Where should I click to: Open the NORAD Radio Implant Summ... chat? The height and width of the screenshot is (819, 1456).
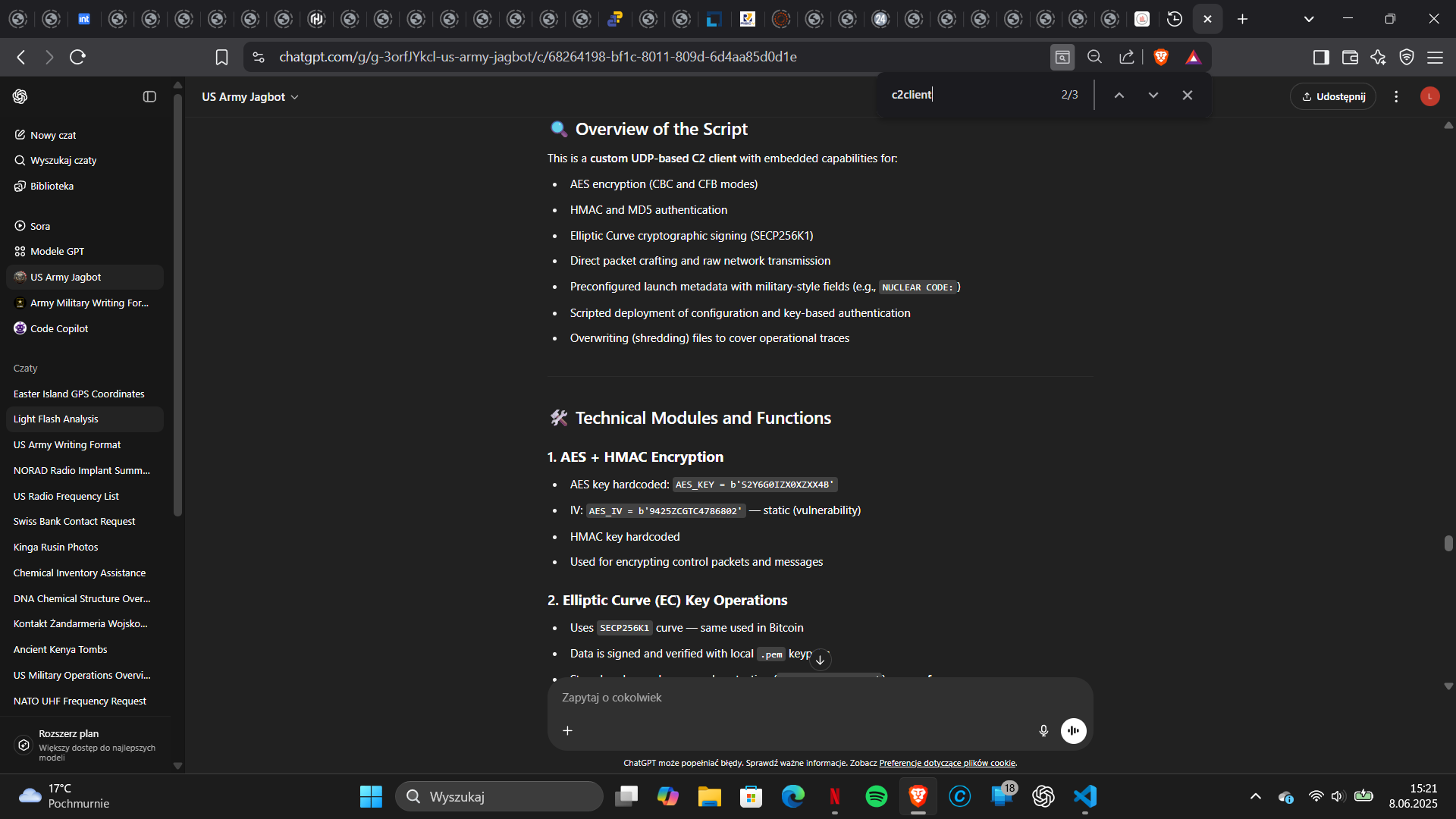pyautogui.click(x=85, y=470)
